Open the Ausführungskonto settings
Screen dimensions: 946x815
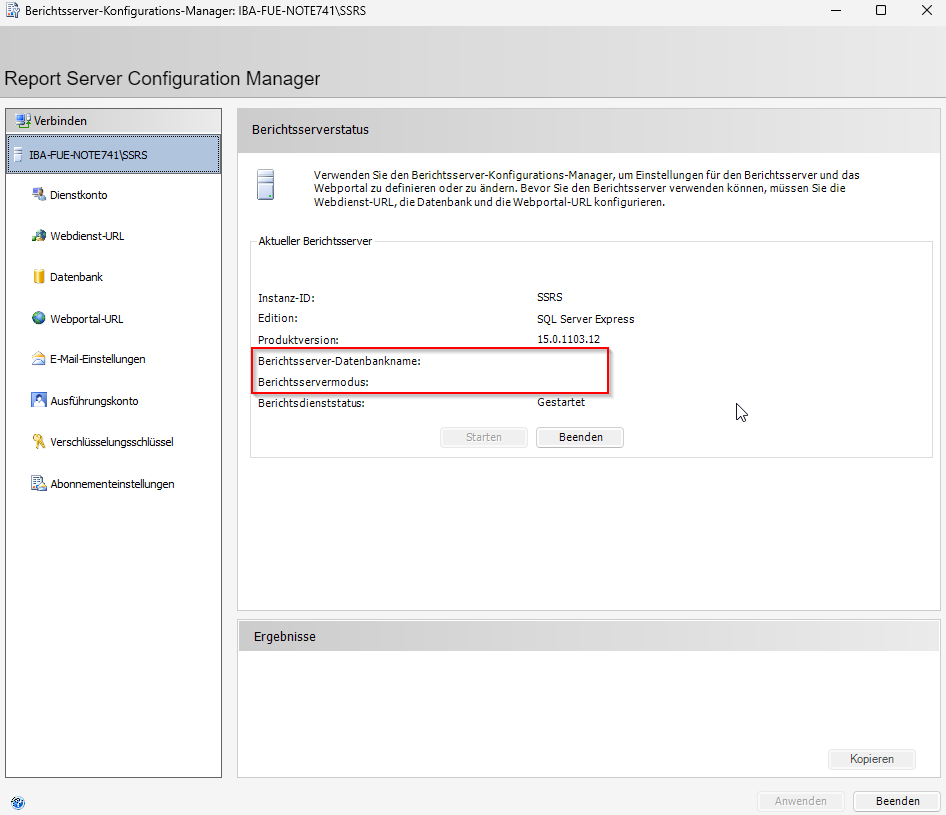coord(93,401)
